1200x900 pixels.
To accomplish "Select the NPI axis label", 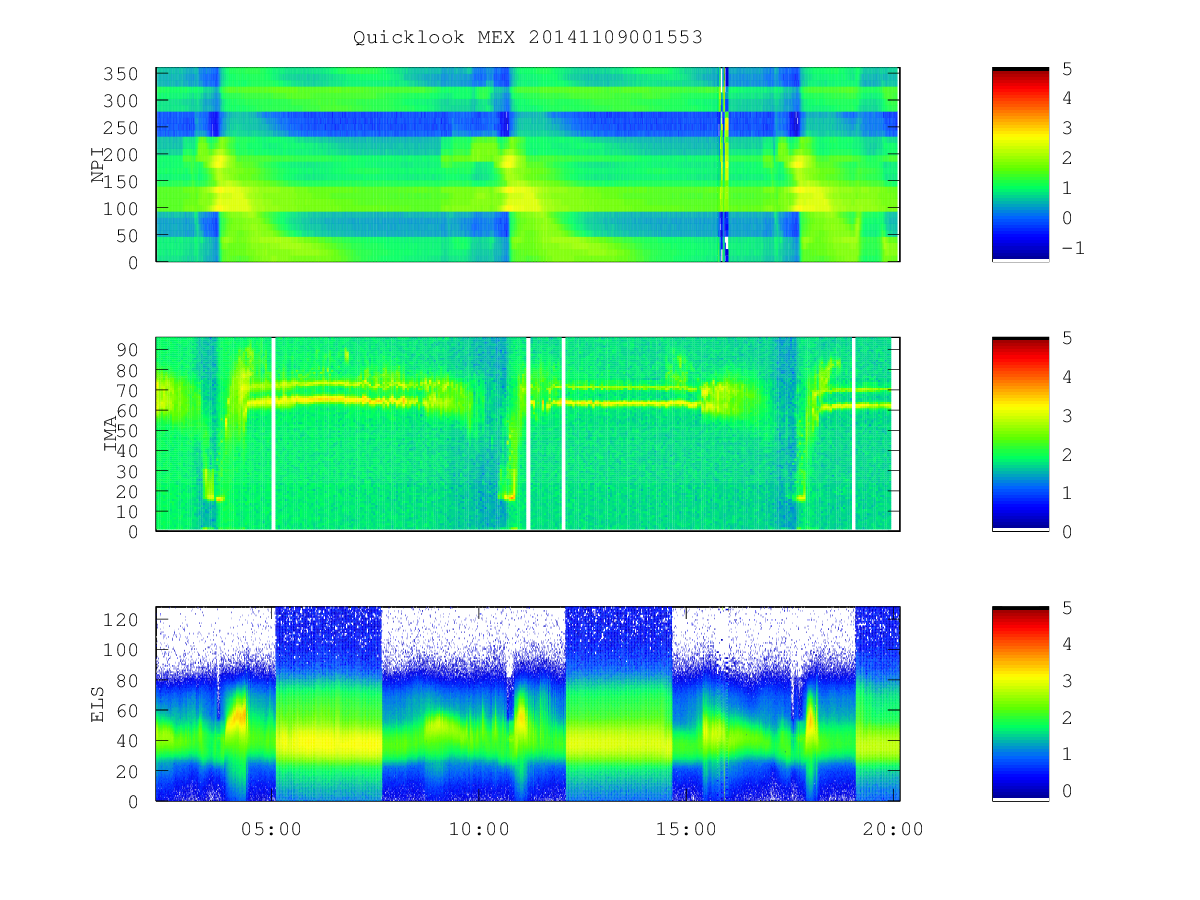I will (98, 165).
